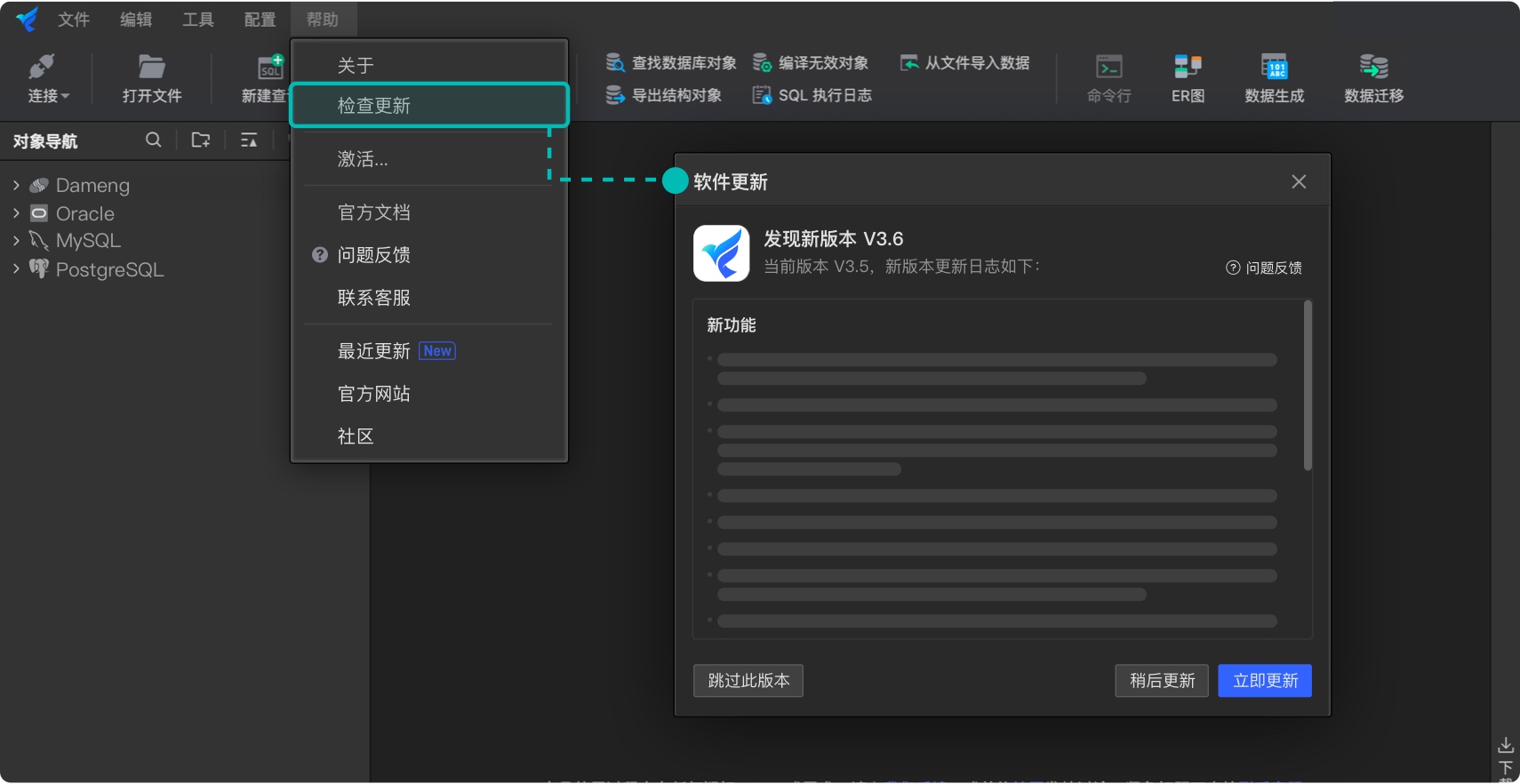The image size is (1520, 784).
Task: Click the 新功能 heading in the changelog
Action: click(x=732, y=325)
